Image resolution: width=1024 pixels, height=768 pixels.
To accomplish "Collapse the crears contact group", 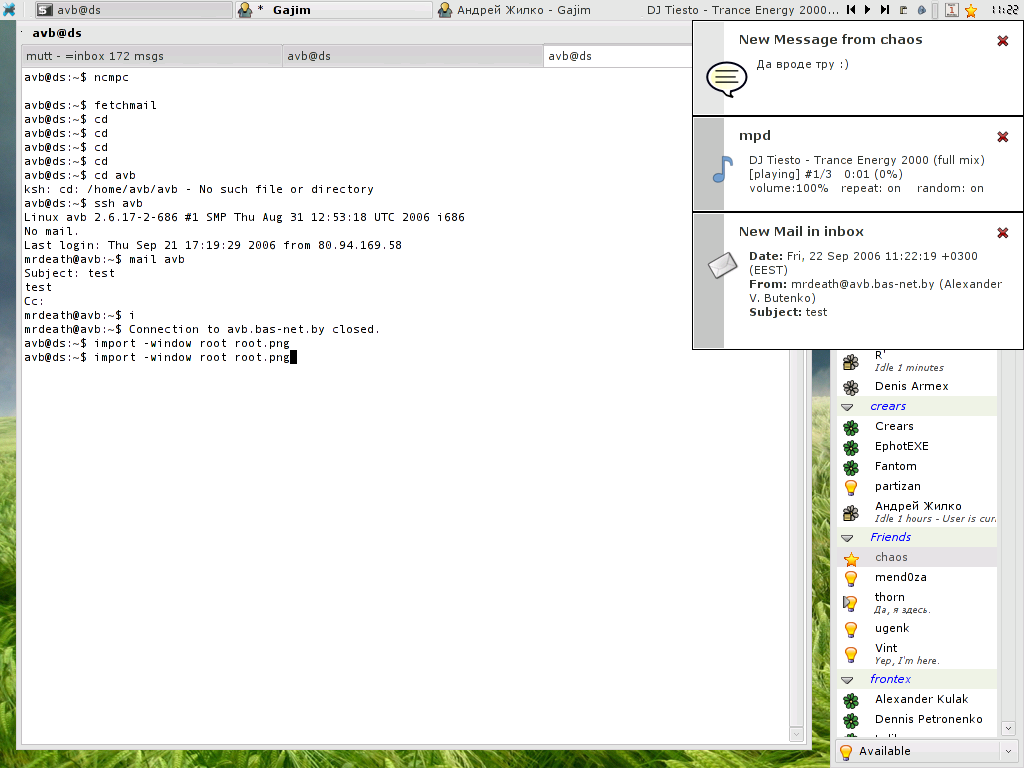I will pos(847,407).
